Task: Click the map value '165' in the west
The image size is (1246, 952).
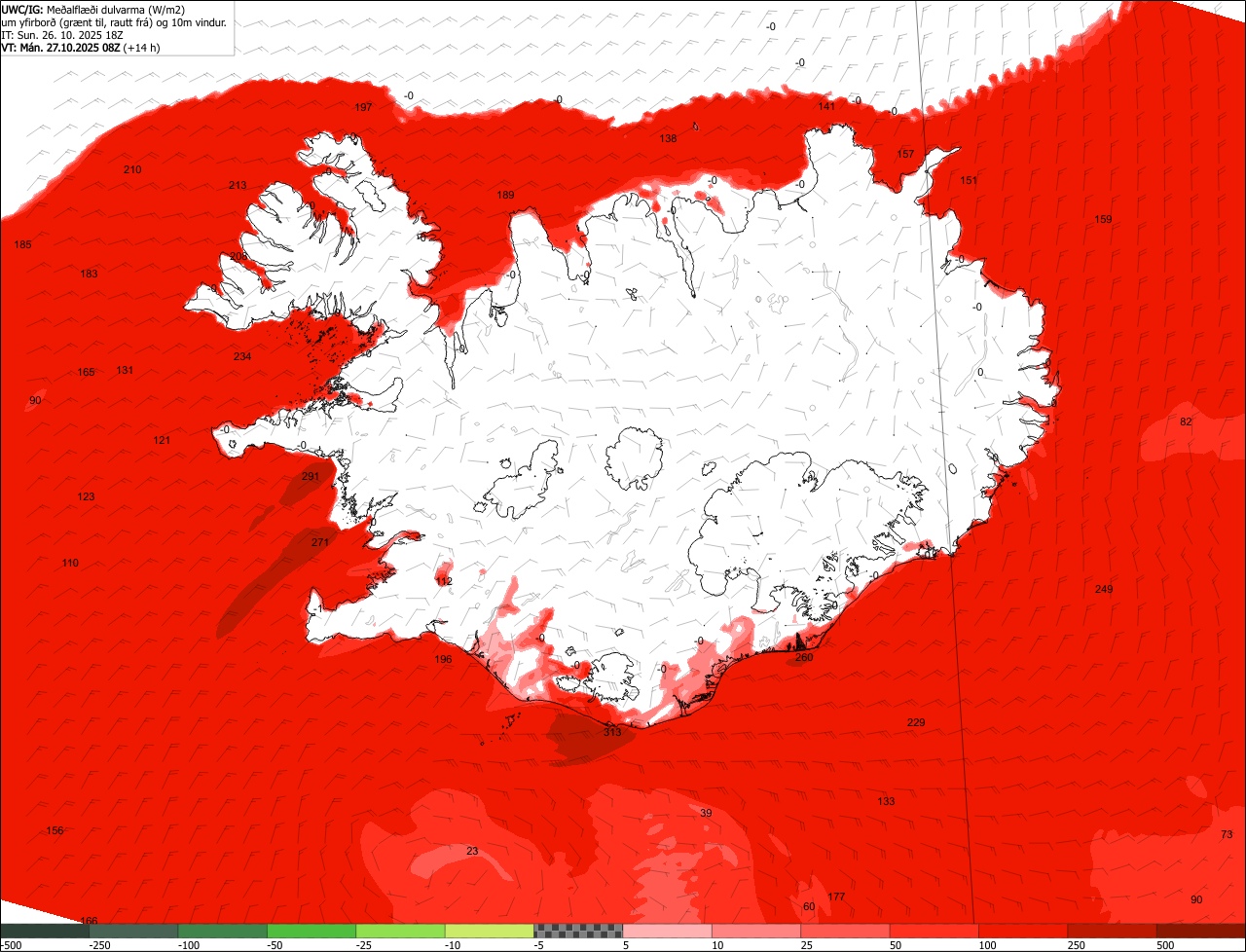Action: (x=86, y=373)
